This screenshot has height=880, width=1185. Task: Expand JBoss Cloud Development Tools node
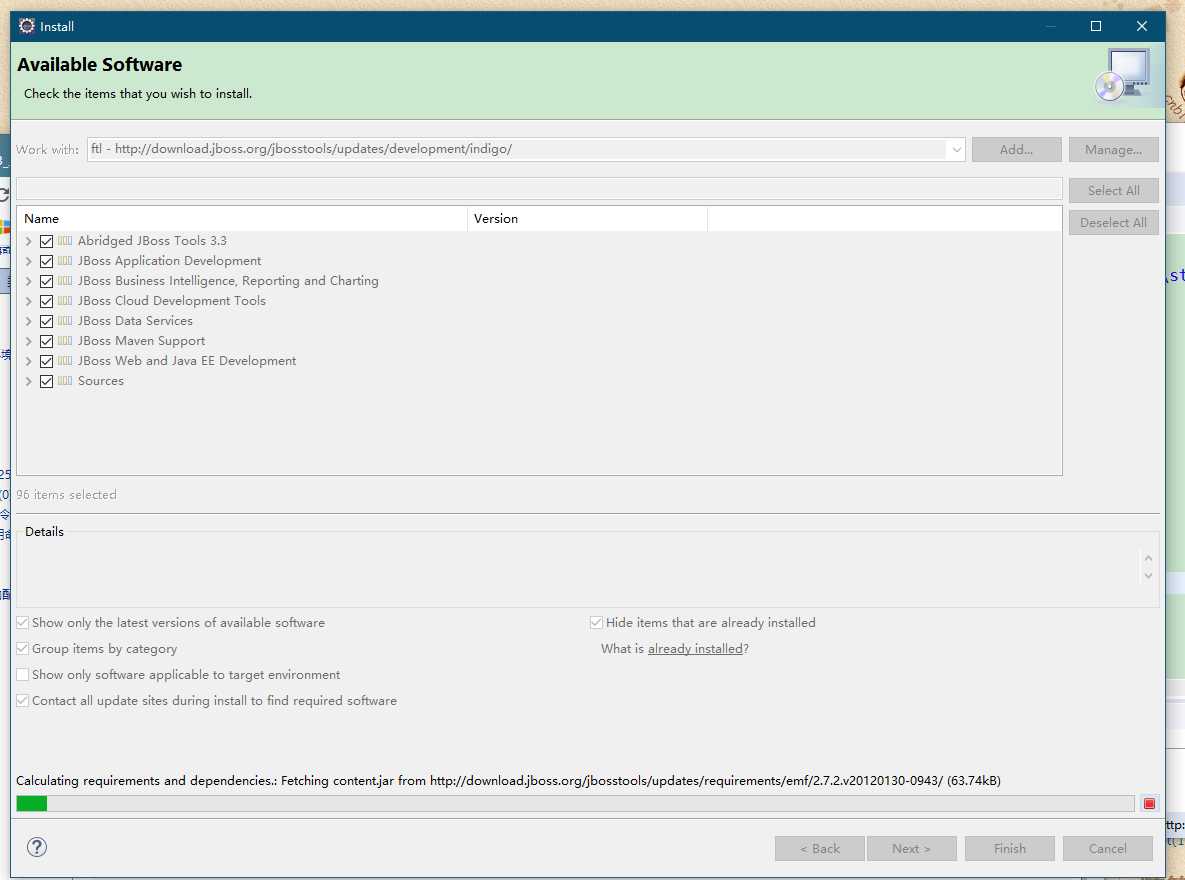(x=29, y=301)
